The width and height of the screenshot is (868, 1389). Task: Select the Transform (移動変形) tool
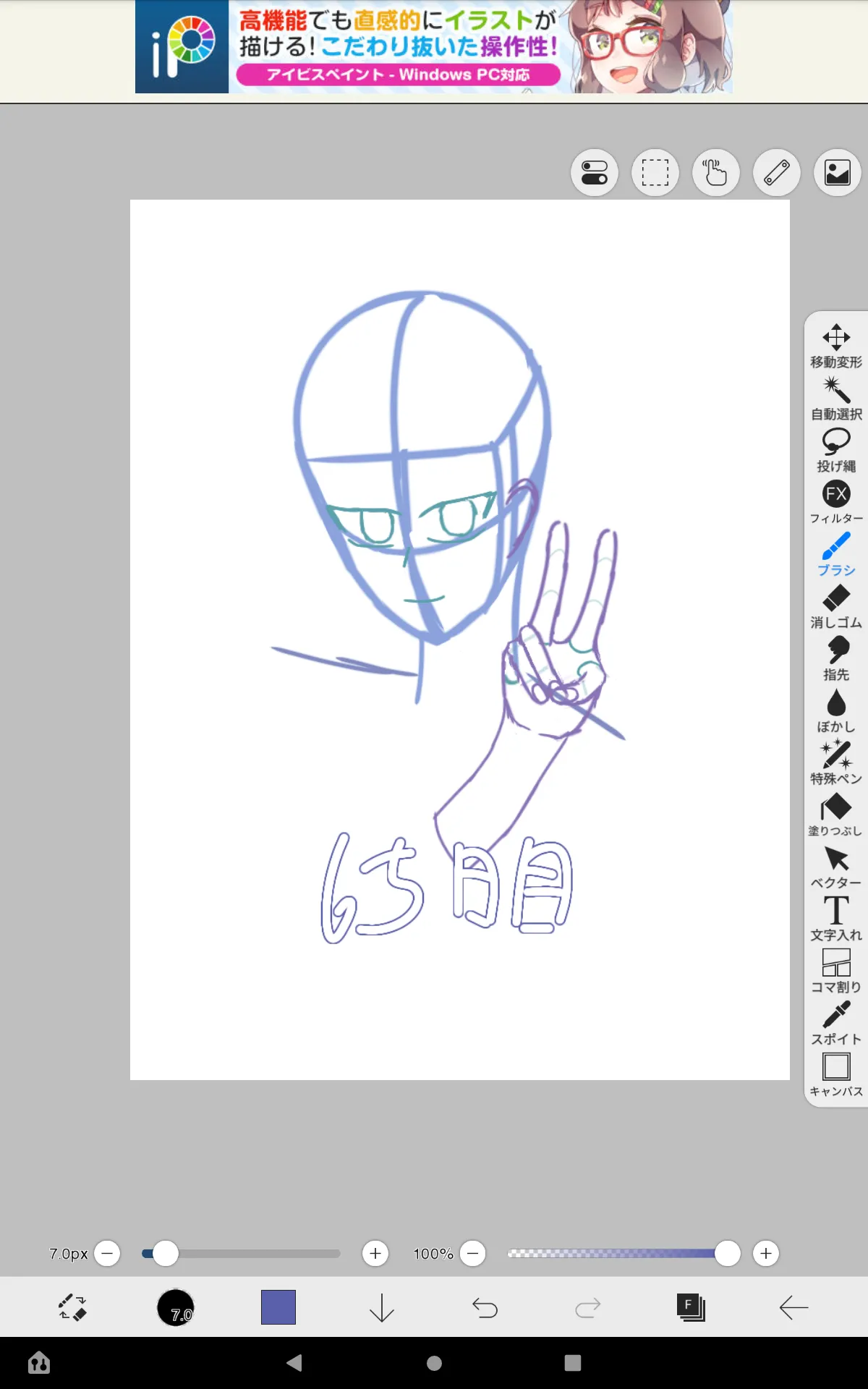(x=836, y=346)
